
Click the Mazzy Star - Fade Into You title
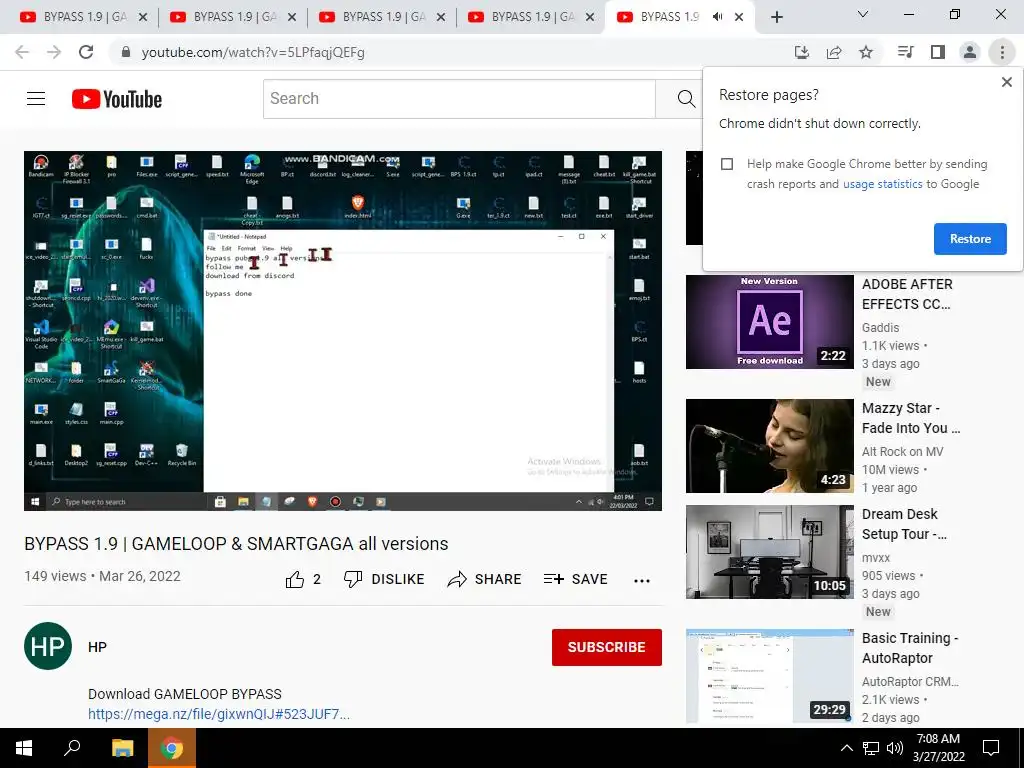[910, 419]
